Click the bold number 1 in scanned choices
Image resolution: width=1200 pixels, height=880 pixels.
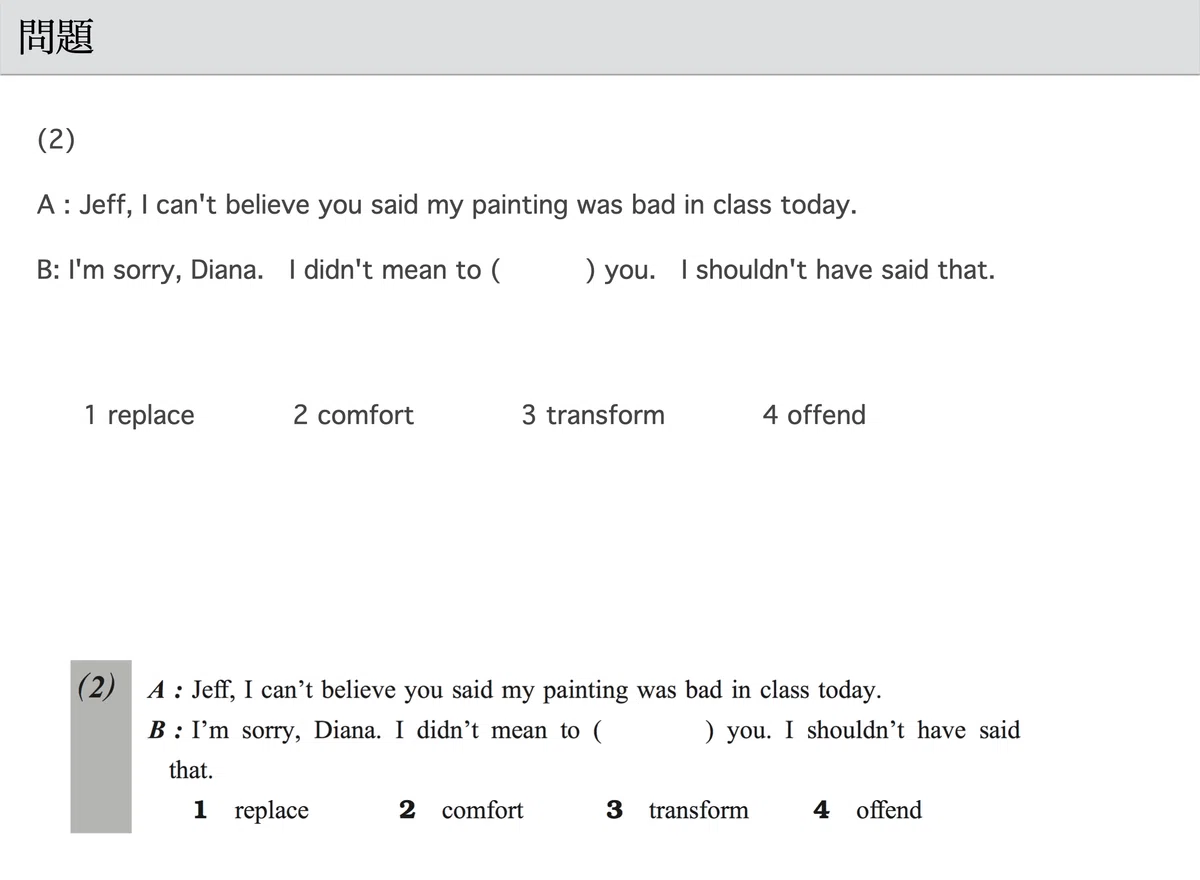200,810
